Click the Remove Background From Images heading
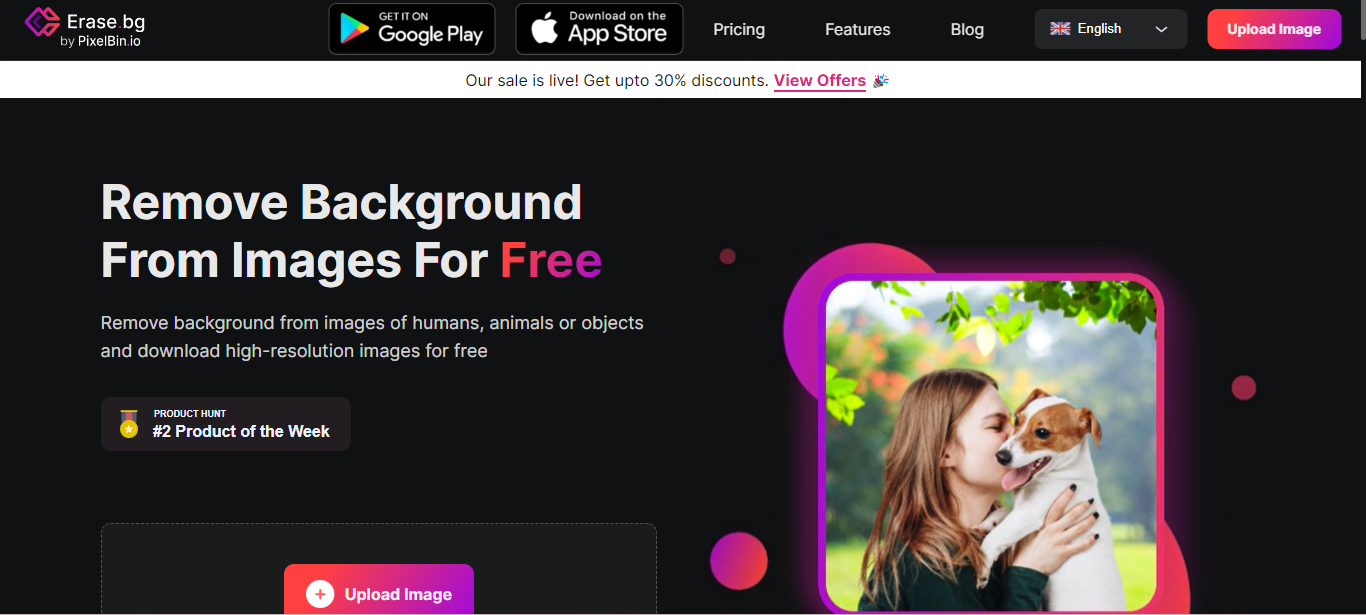The height and width of the screenshot is (615, 1366). (351, 231)
